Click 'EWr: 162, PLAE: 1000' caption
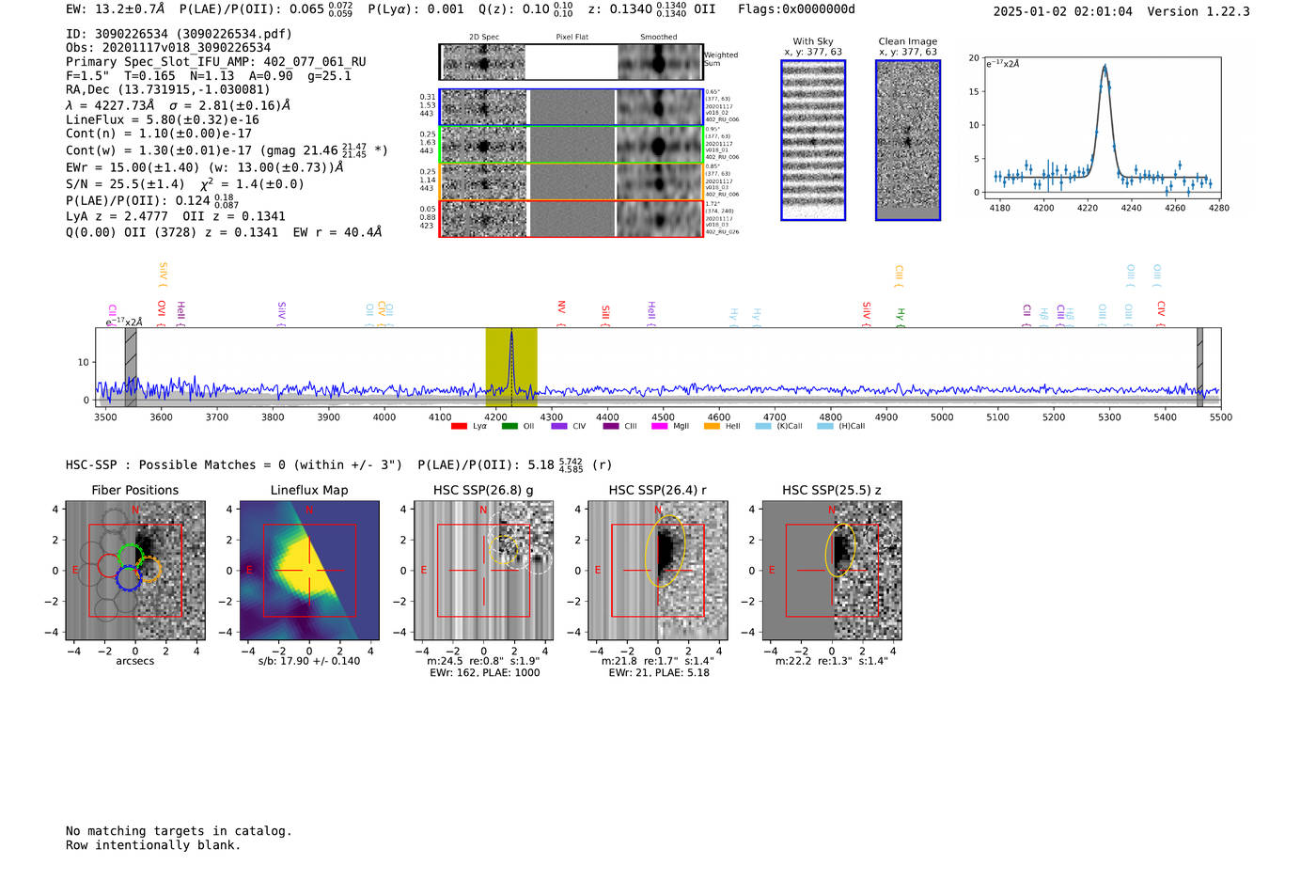Screen dimensions: 1316x896 pos(485,673)
